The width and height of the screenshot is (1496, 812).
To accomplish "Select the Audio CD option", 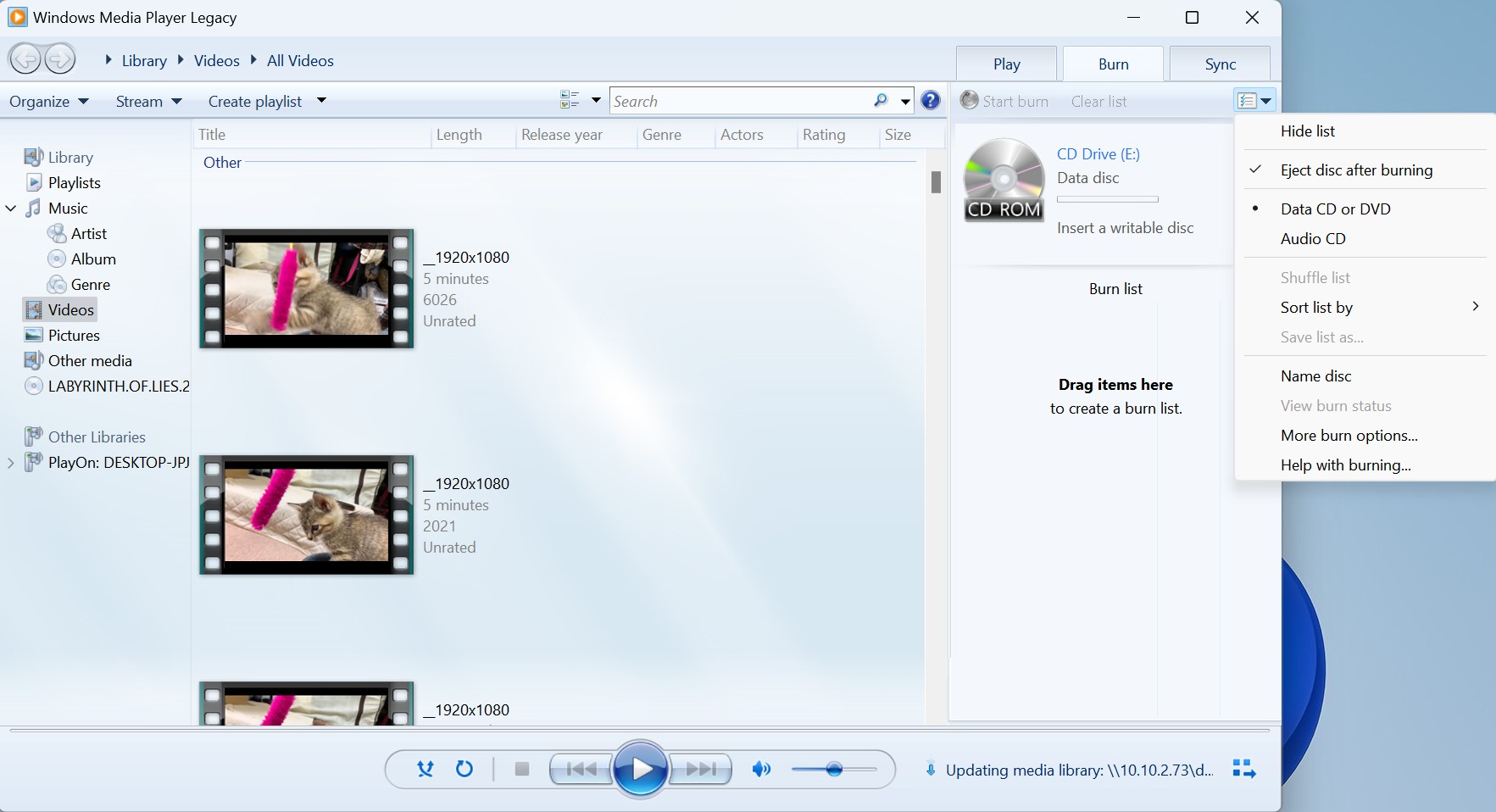I will pos(1312,239).
